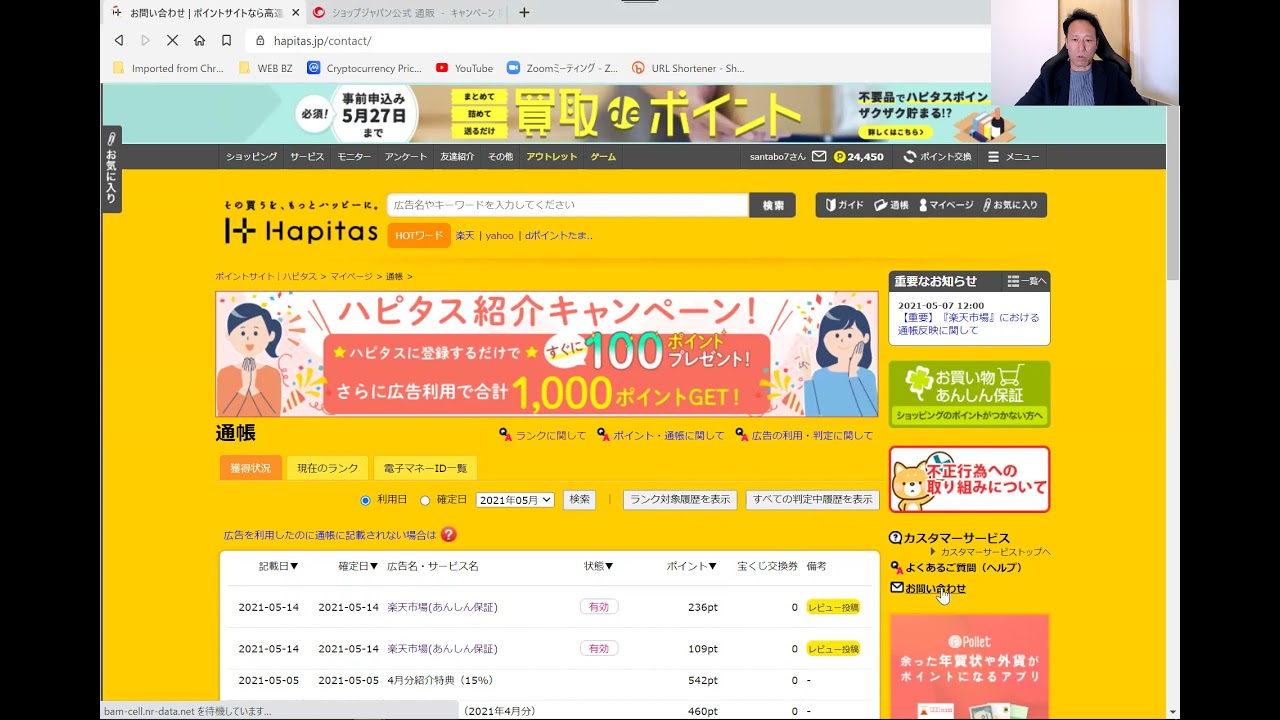Open モニター menu
The image size is (1280, 720).
(354, 157)
